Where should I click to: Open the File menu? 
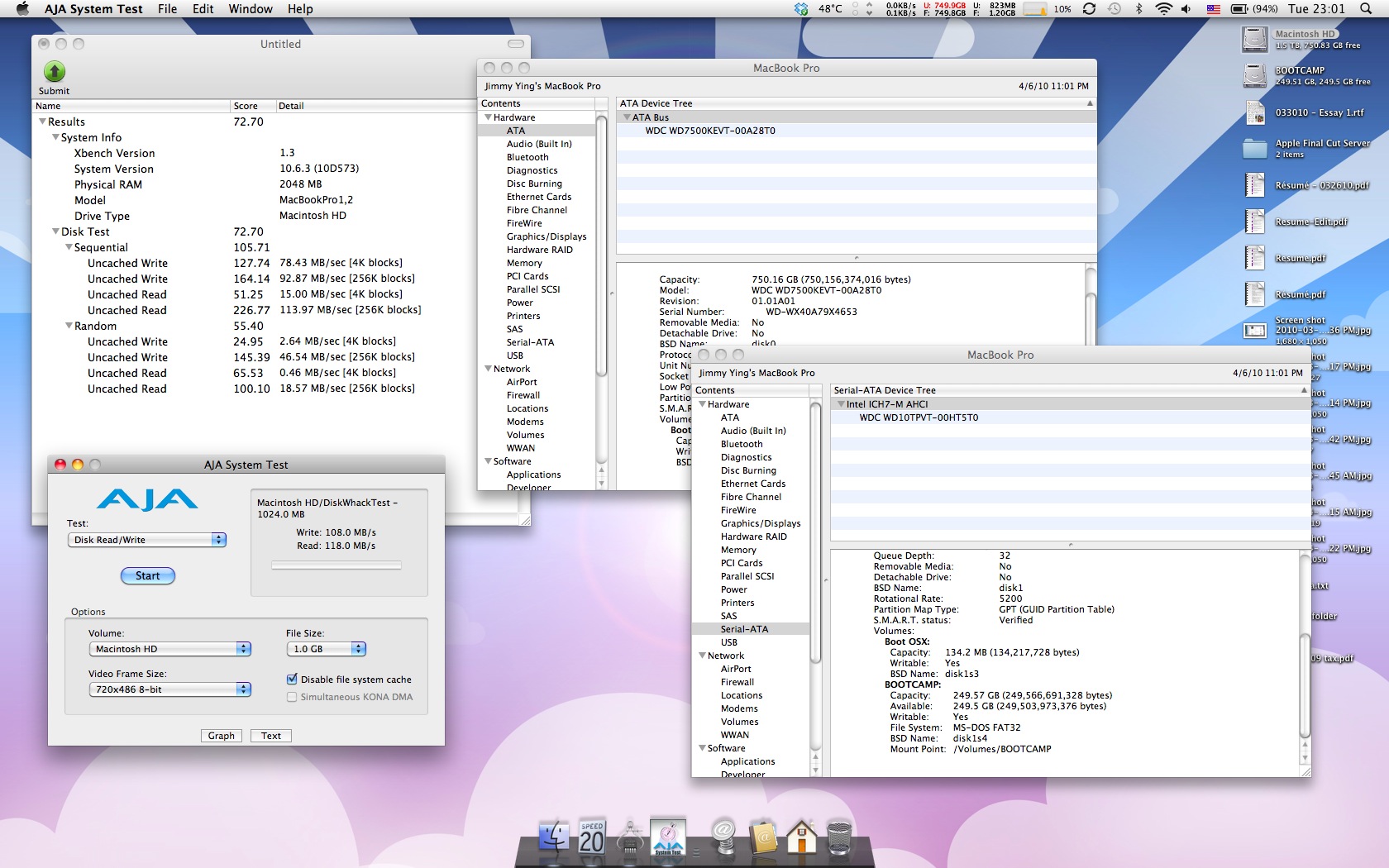click(167, 9)
